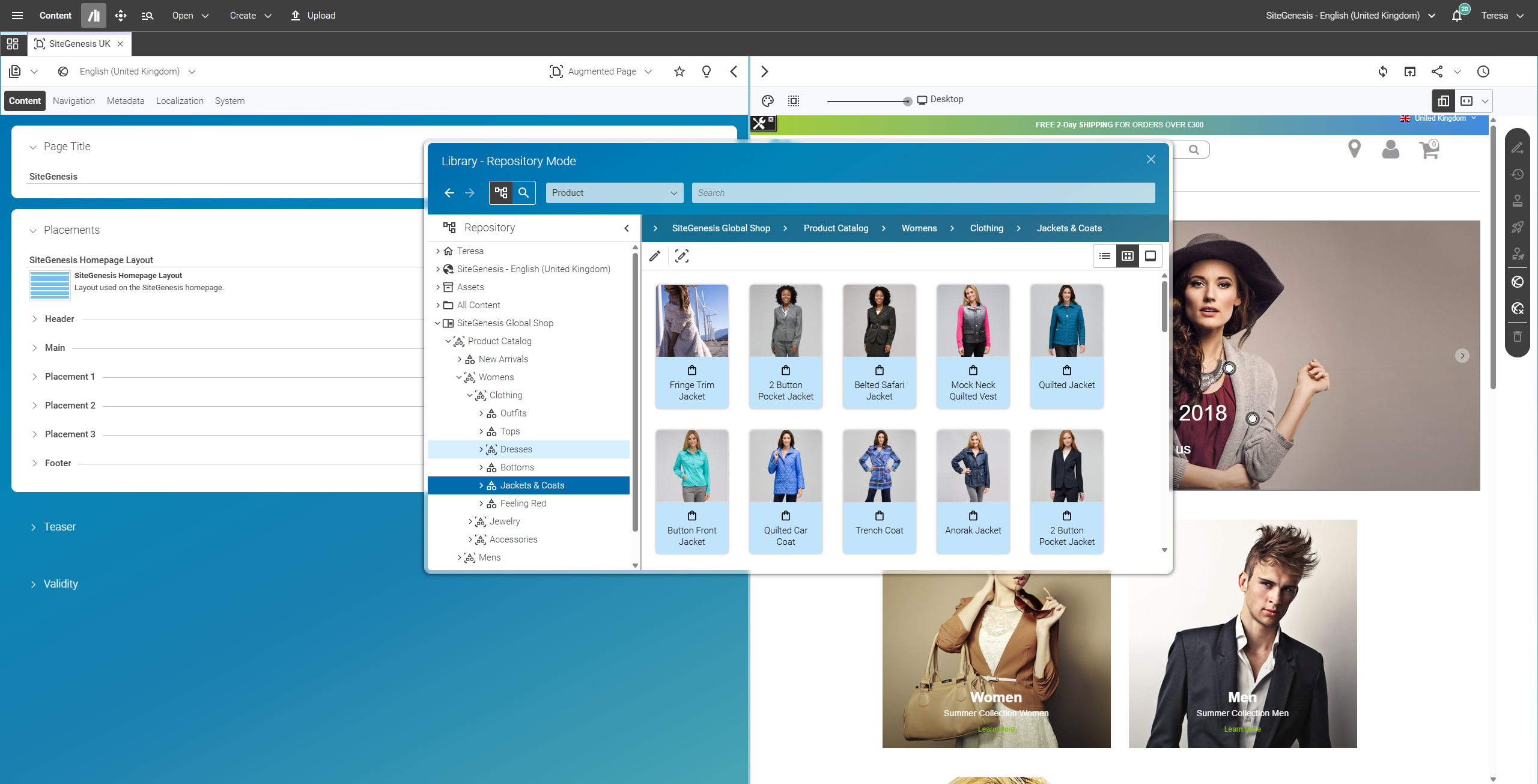Image resolution: width=1538 pixels, height=784 pixels.
Task: Click the notifications bell icon
Action: (x=1457, y=16)
